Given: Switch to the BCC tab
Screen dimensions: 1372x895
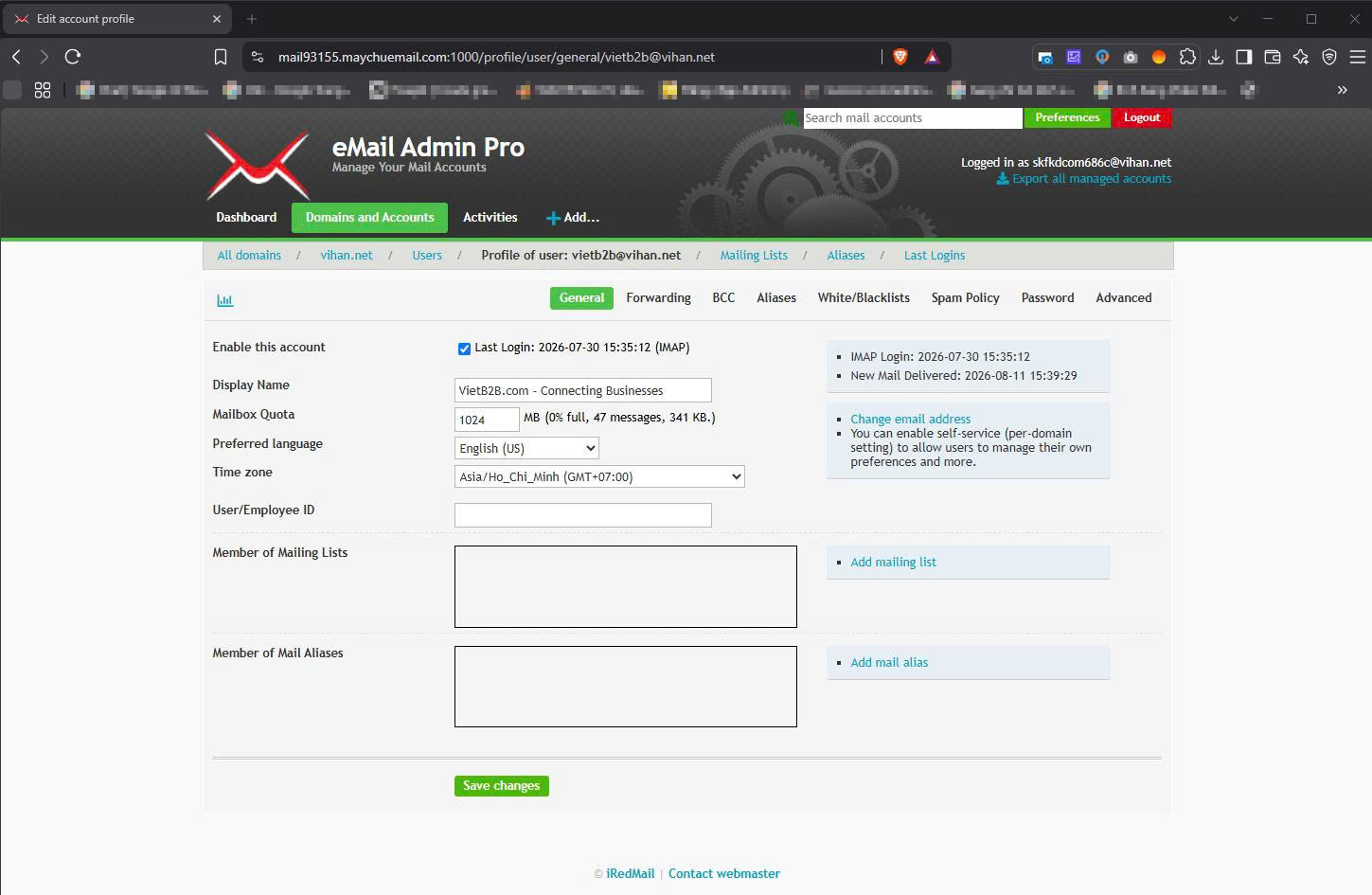Looking at the screenshot, I should [x=723, y=298].
